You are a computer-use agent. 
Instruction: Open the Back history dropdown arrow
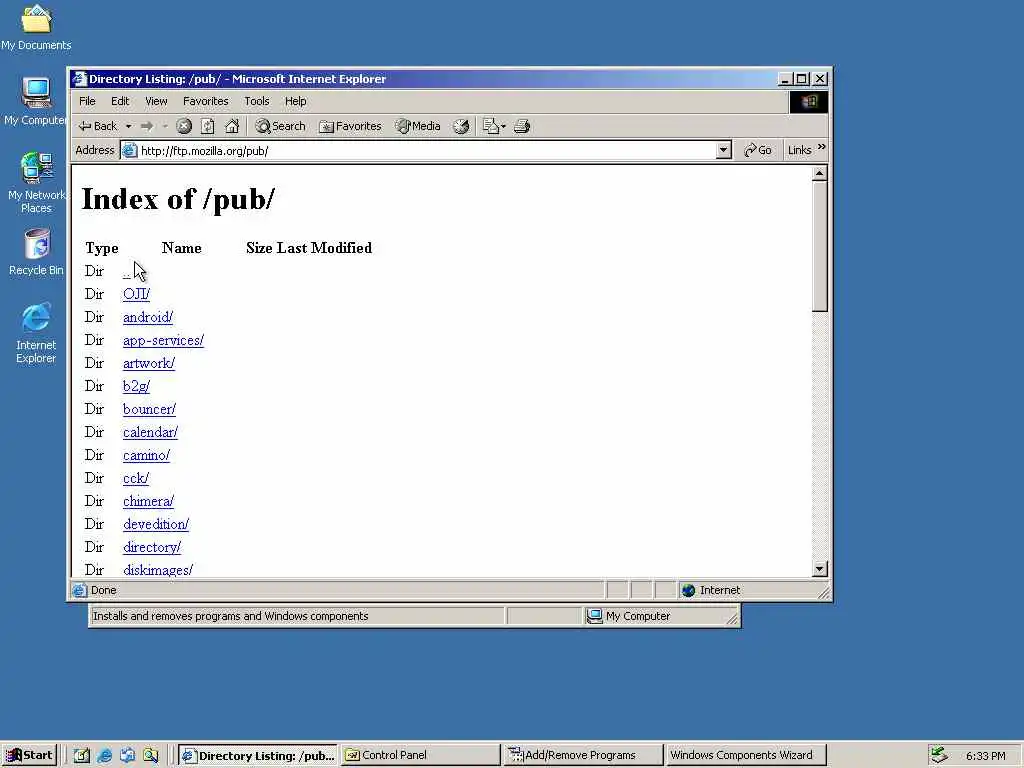pyautogui.click(x=129, y=126)
